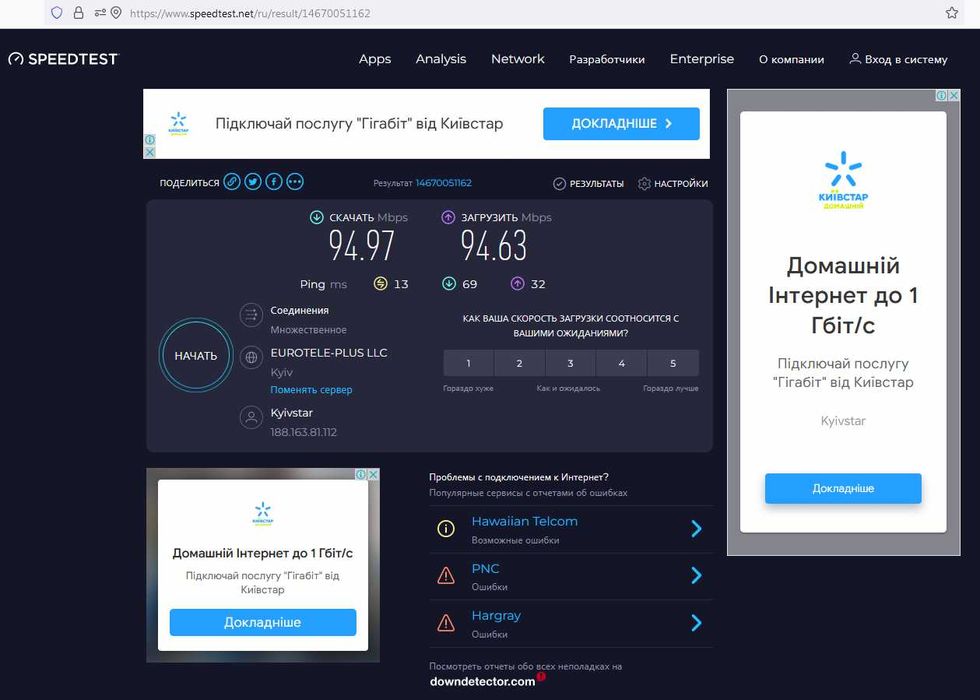980x700 pixels.
Task: Open the Разработчики menu
Action: 607,59
